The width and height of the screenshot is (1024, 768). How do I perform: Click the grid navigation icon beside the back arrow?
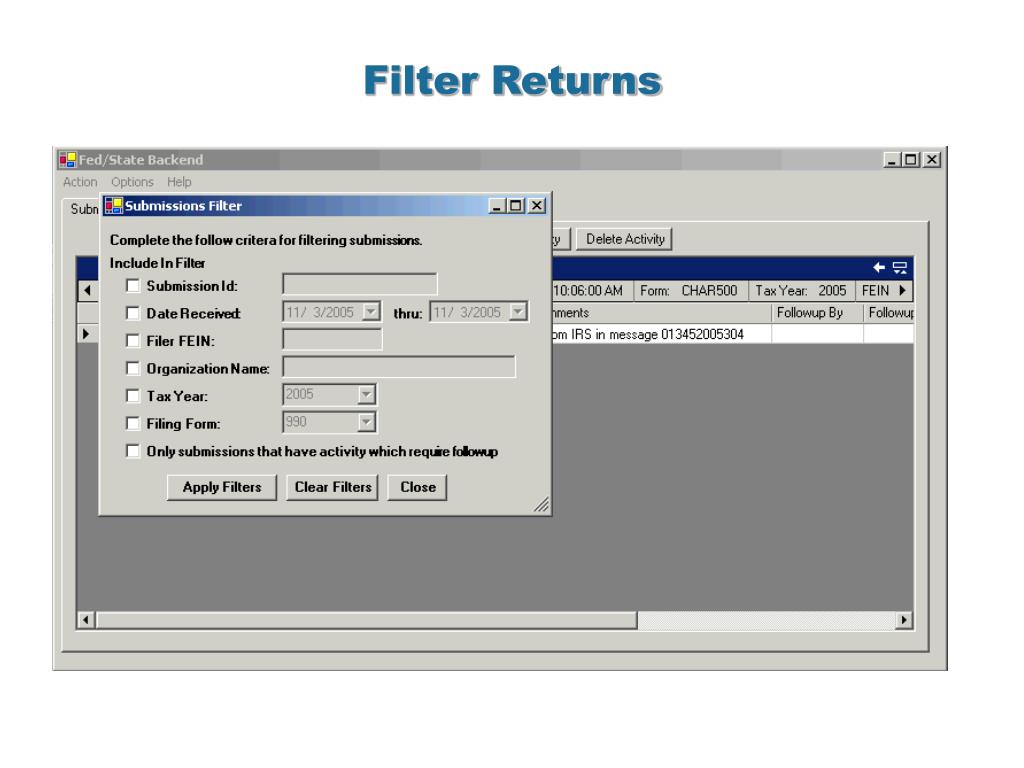click(x=899, y=267)
